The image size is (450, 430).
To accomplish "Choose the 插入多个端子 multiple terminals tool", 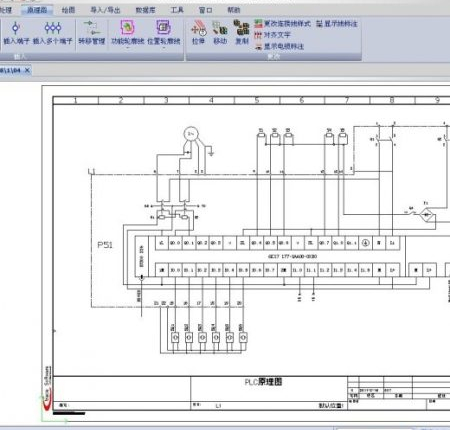I will pyautogui.click(x=53, y=33).
